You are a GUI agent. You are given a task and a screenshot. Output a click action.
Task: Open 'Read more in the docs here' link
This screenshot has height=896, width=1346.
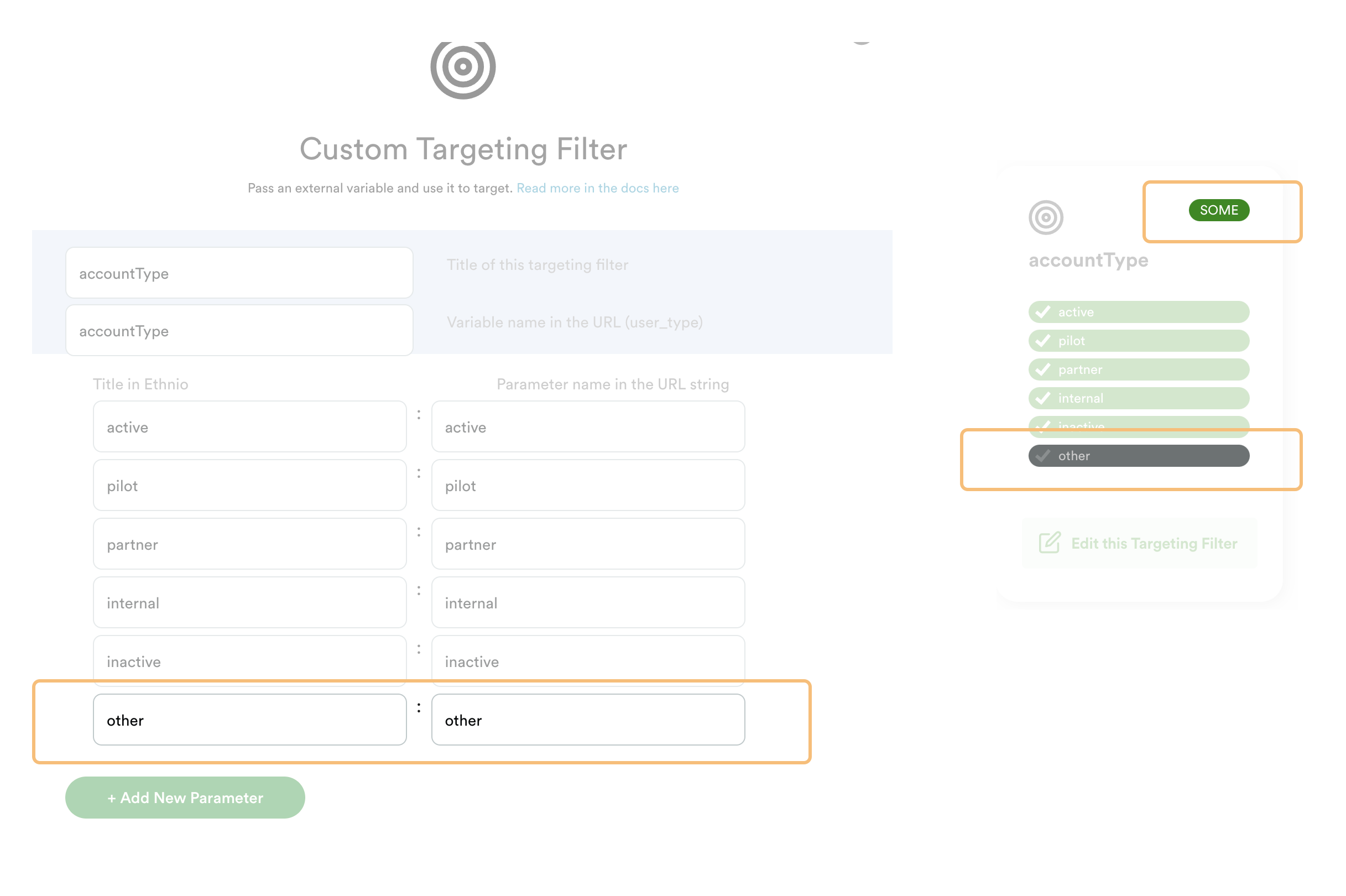click(597, 188)
